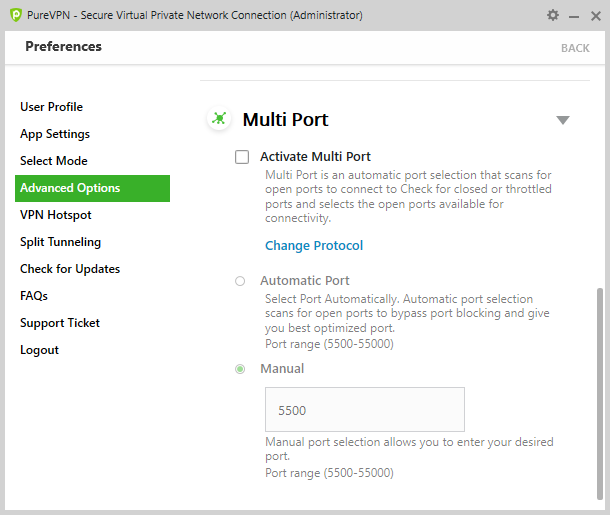
Task: Minimize the PureVPN window
Action: point(574,17)
